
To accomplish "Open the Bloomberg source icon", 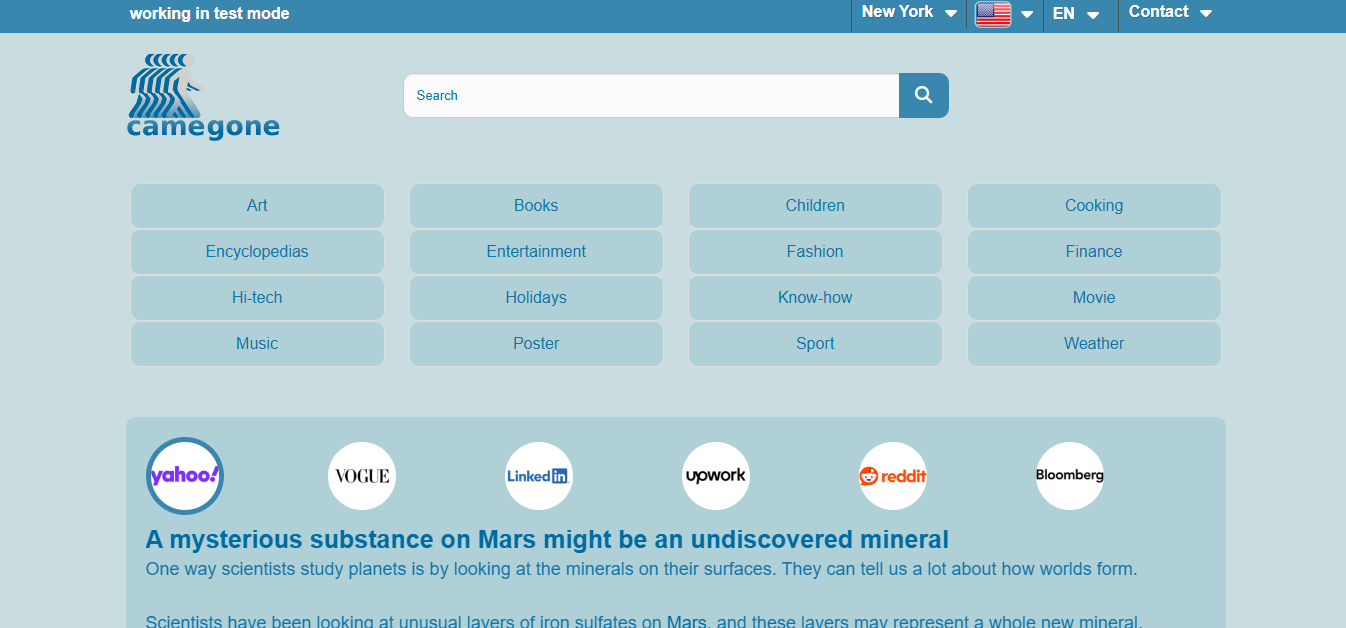I will coord(1069,476).
